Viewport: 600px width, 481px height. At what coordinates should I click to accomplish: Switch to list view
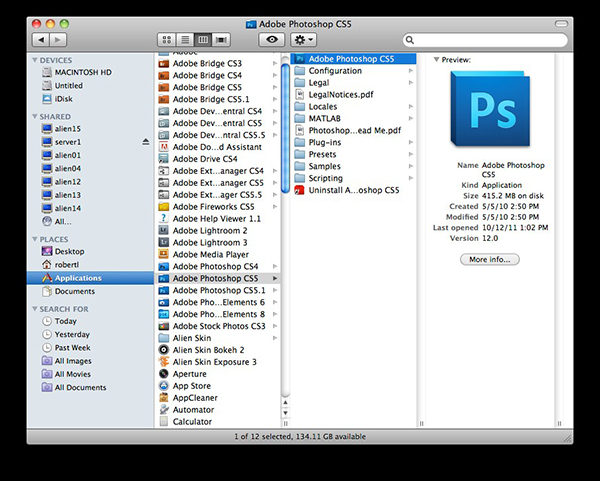185,40
